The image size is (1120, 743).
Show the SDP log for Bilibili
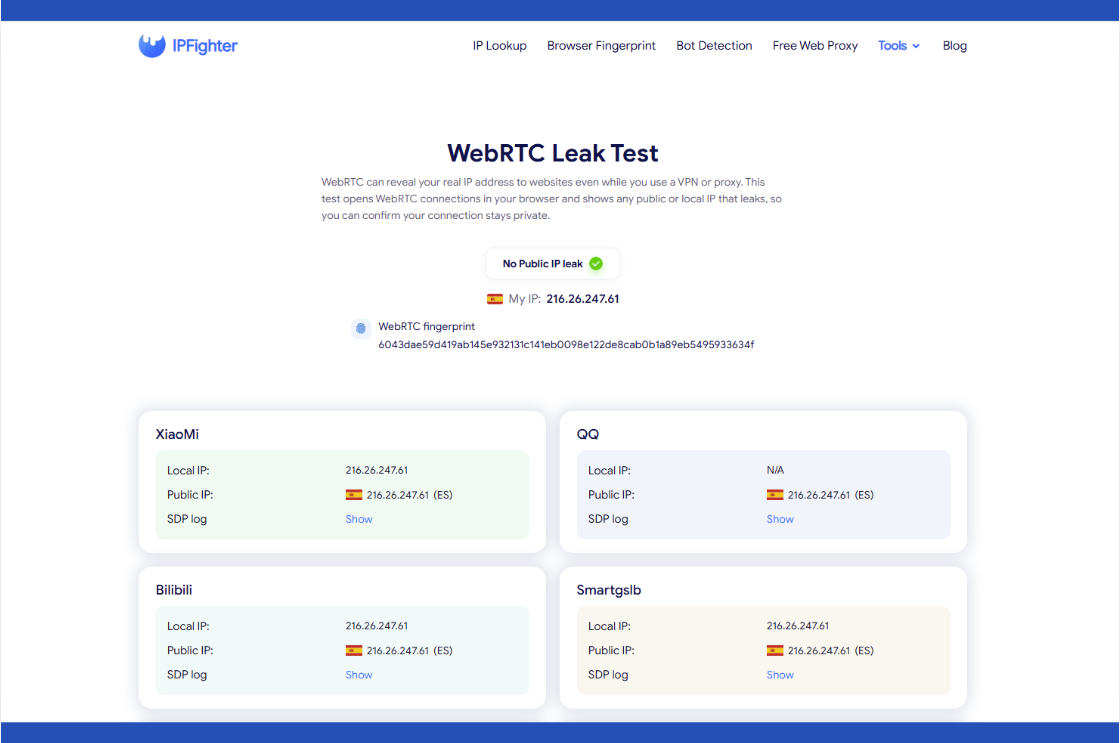359,675
